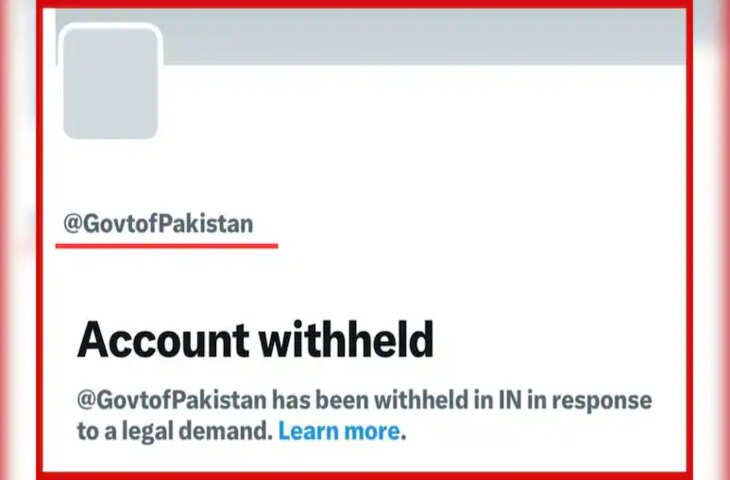Click the words in response

pyautogui.click(x=589, y=400)
